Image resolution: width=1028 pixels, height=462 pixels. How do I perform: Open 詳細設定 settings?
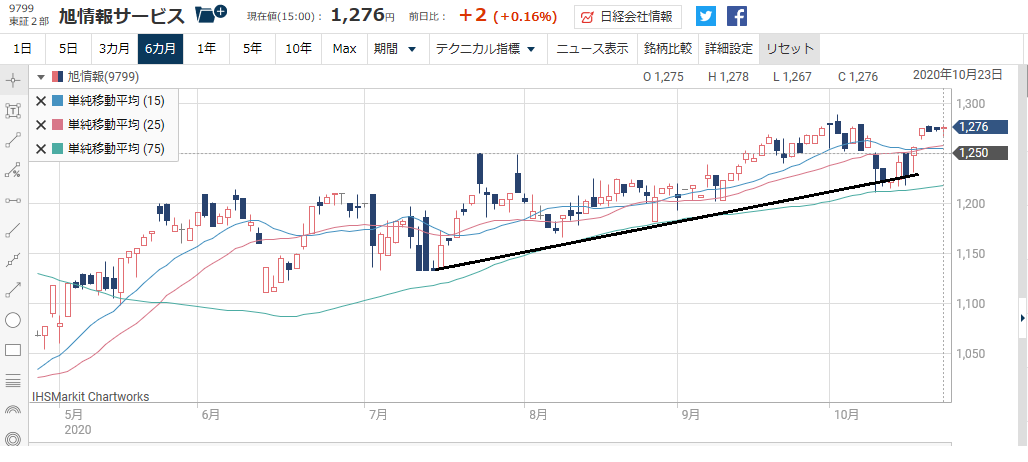(729, 49)
